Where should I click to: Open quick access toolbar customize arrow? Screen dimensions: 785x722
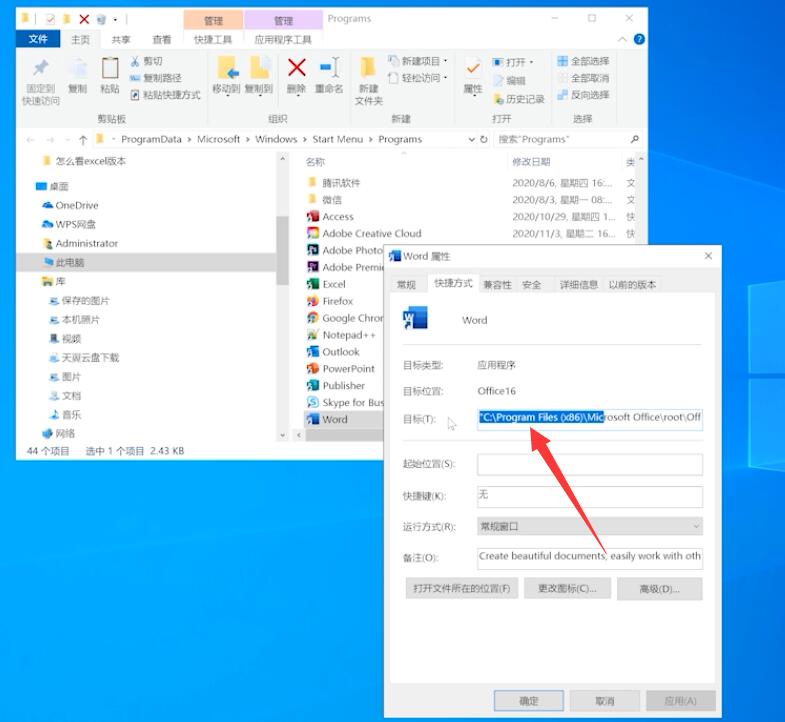pyautogui.click(x=115, y=20)
